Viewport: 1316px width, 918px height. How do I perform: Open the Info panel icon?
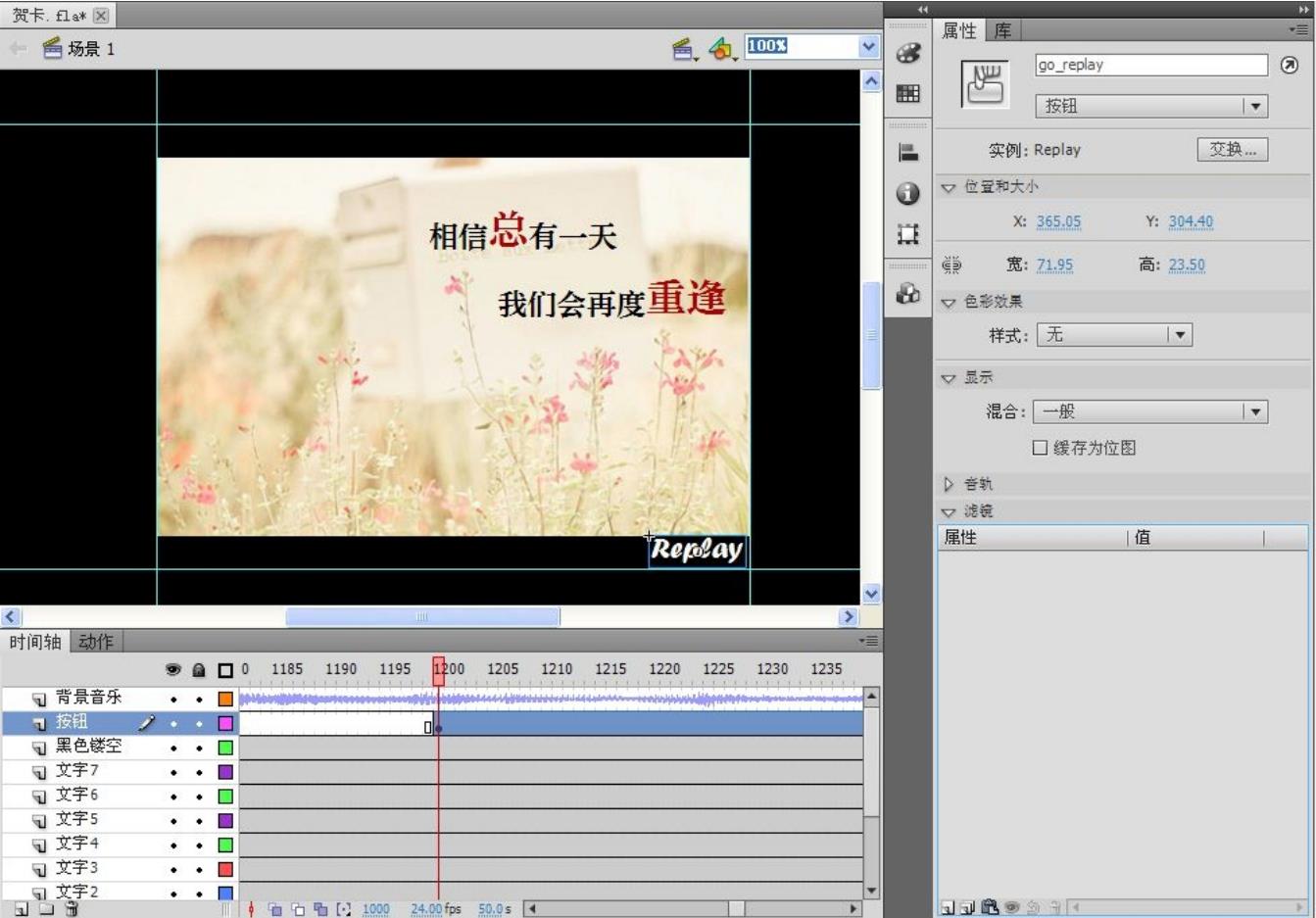[x=908, y=194]
